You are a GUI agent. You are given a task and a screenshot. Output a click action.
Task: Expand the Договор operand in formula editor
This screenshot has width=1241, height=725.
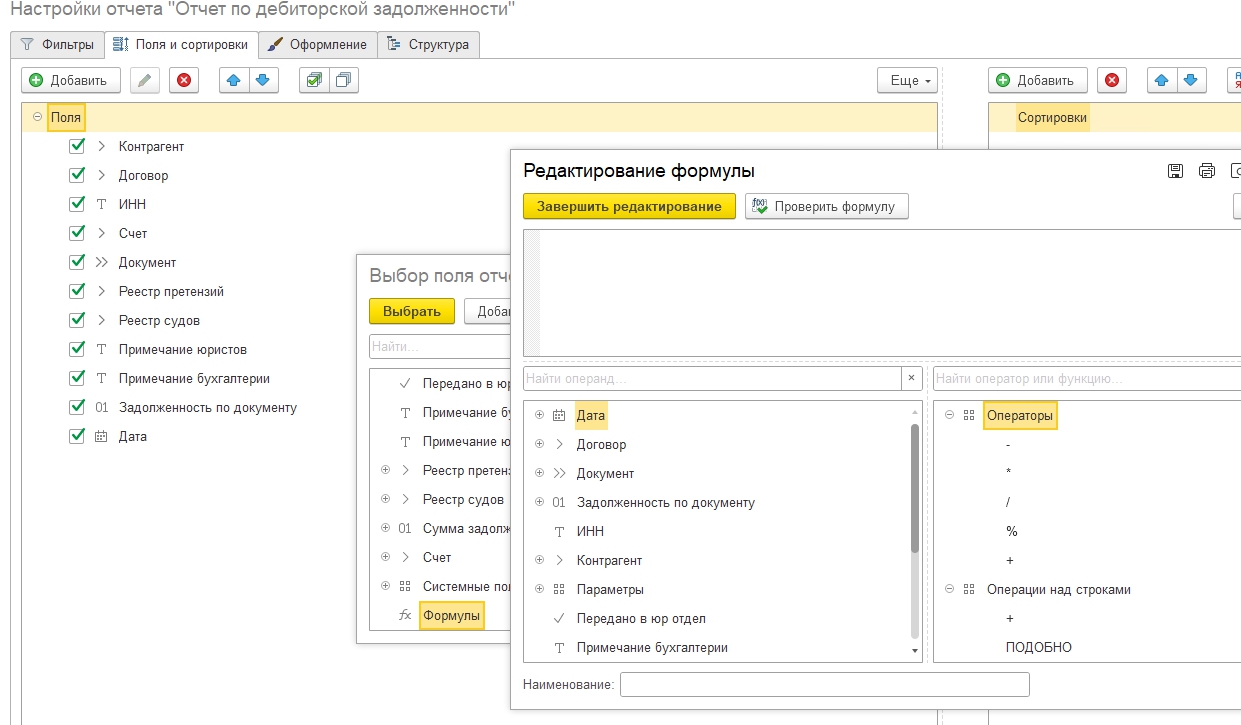click(x=540, y=444)
